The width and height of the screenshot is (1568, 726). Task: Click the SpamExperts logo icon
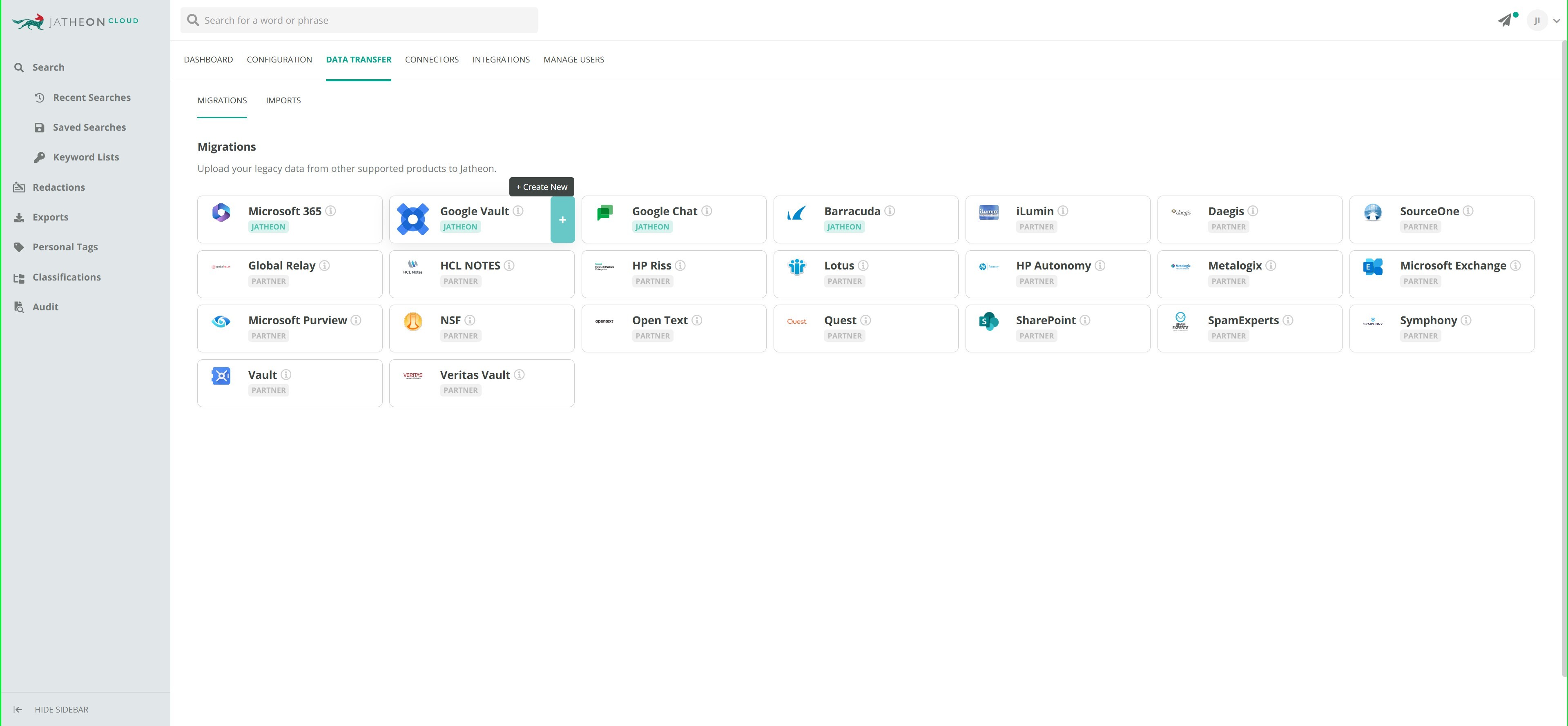[1180, 321]
